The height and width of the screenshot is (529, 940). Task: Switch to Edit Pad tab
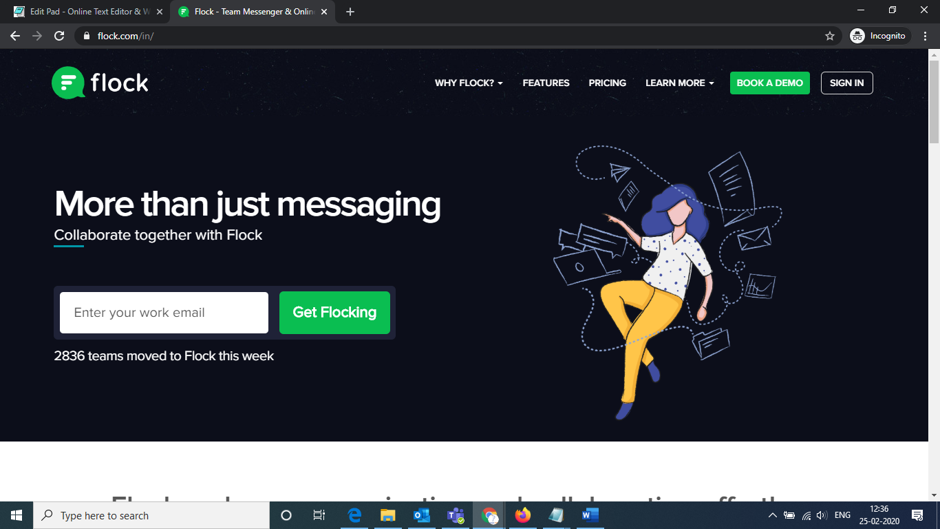coord(88,11)
